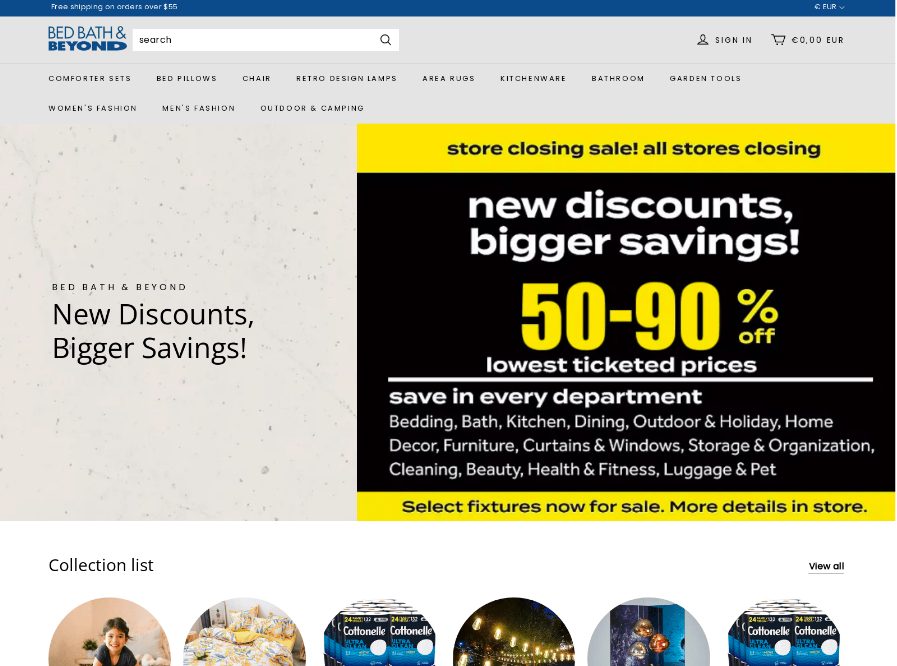The image size is (897, 666).
Task: Open the Comforter Sets menu
Action: pyautogui.click(x=90, y=78)
